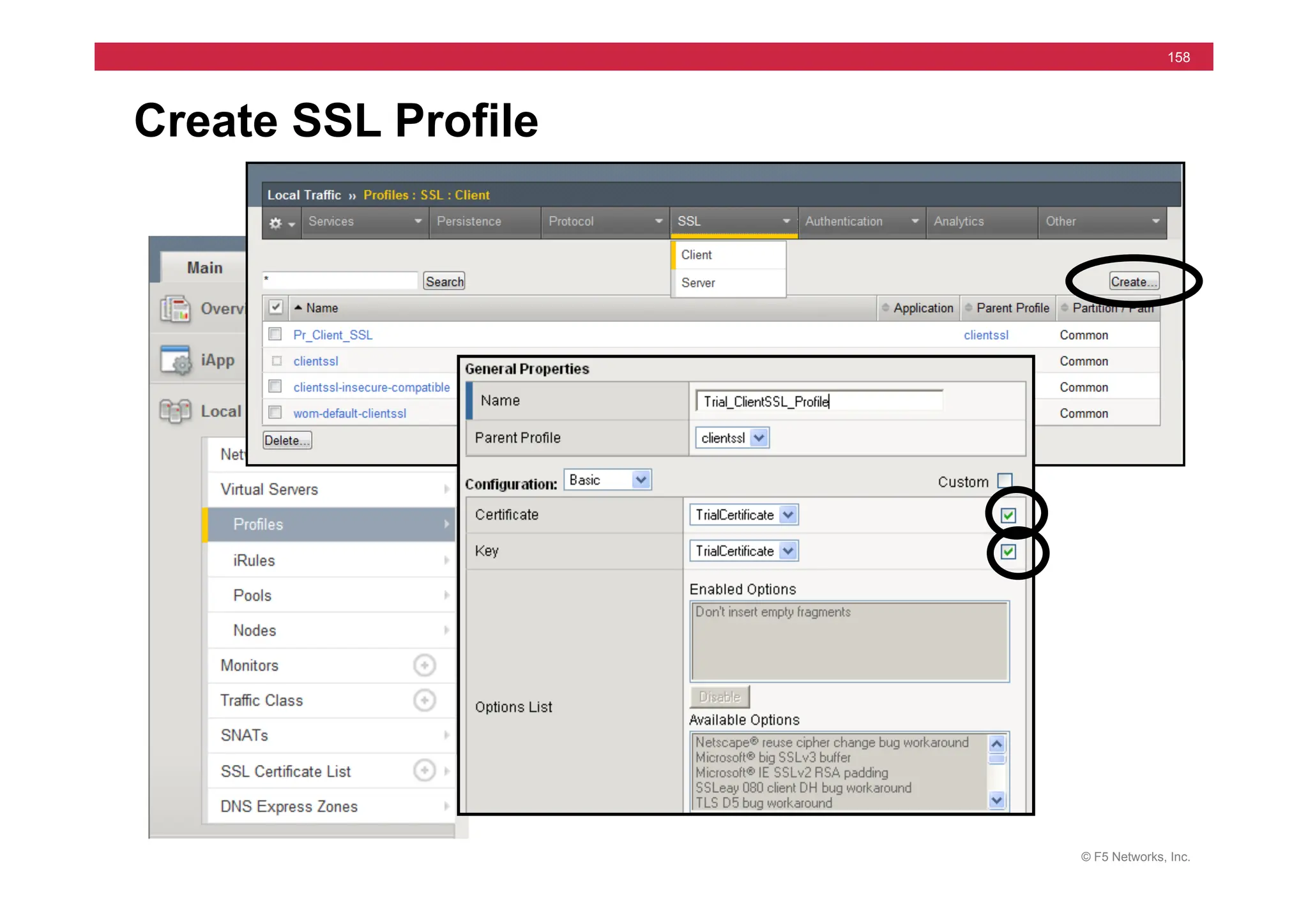The height and width of the screenshot is (924, 1308).
Task: Toggle the Custom header checkbox
Action: click(x=1005, y=481)
